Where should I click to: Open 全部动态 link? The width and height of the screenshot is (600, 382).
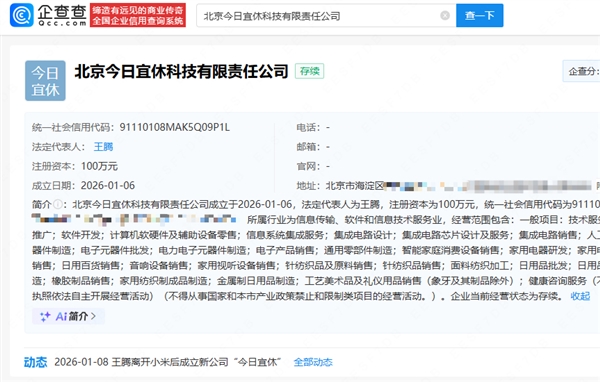click(x=313, y=362)
